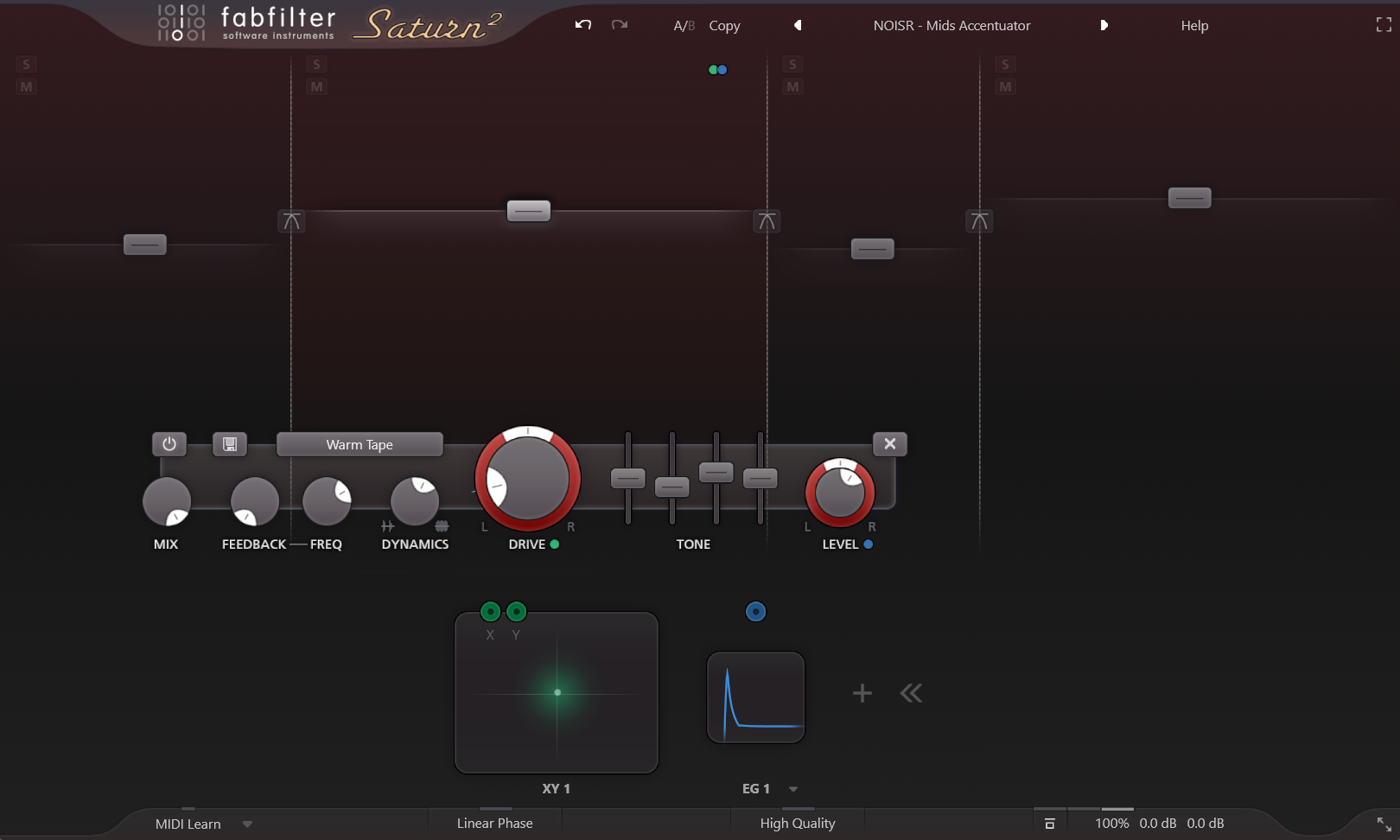Image resolution: width=1400 pixels, height=840 pixels.
Task: Click the save preset disk icon
Action: click(230, 443)
